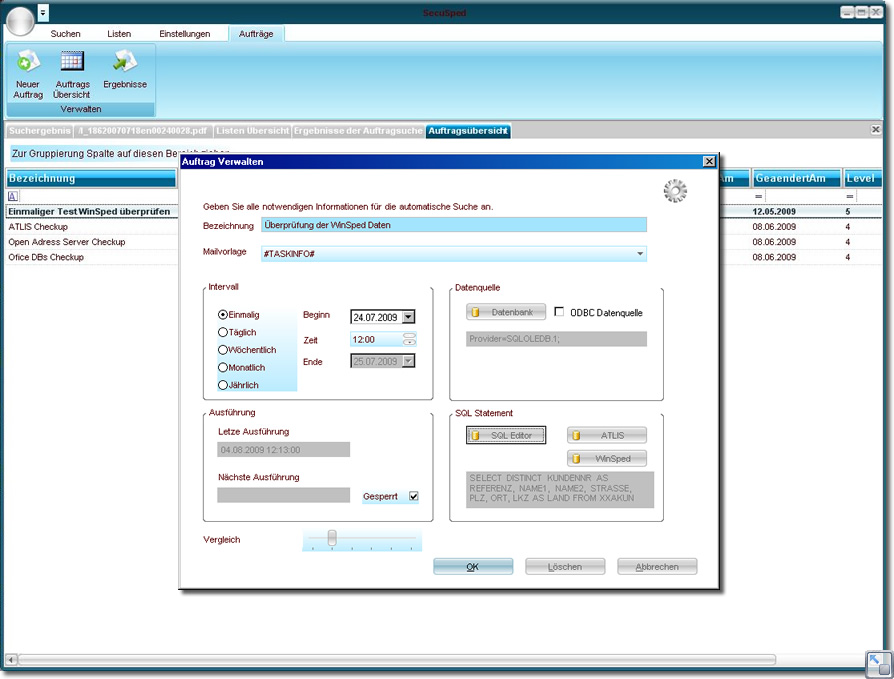Viewport: 894px width, 679px height.
Task: Switch to the Einstellungen ribbon tab
Action: click(x=184, y=34)
